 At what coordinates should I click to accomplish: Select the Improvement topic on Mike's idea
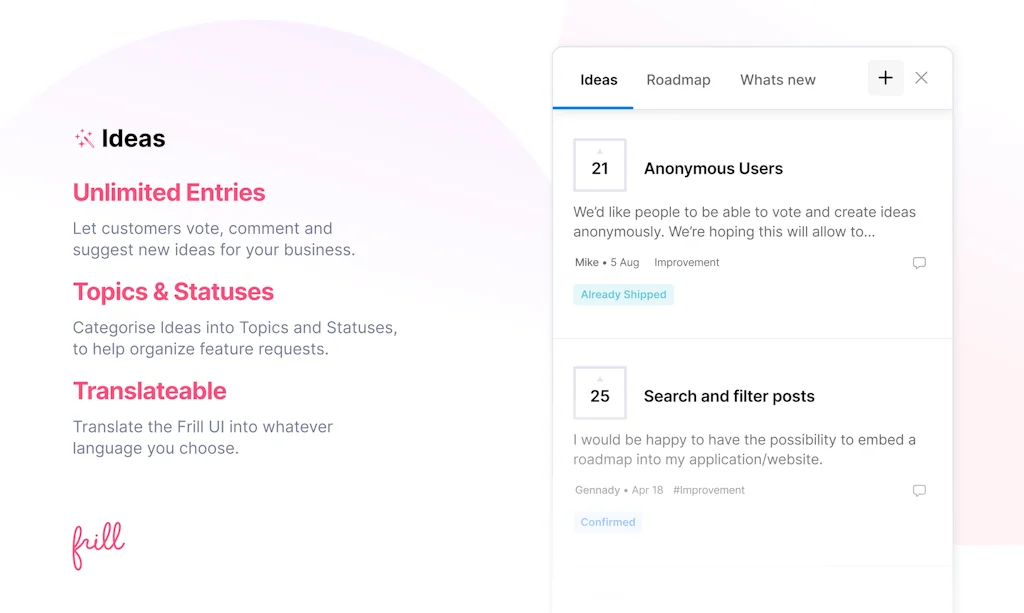[x=686, y=263]
